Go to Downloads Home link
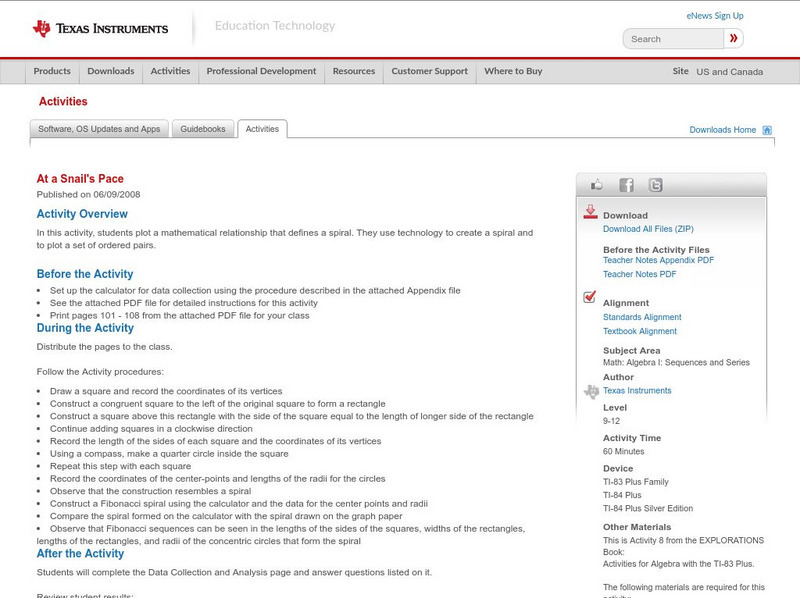Image resolution: width=800 pixels, height=598 pixels. pyautogui.click(x=722, y=130)
